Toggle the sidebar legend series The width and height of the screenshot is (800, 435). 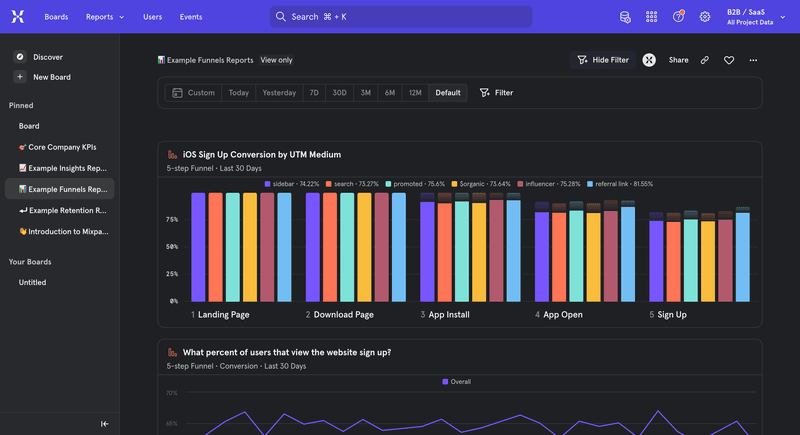292,184
